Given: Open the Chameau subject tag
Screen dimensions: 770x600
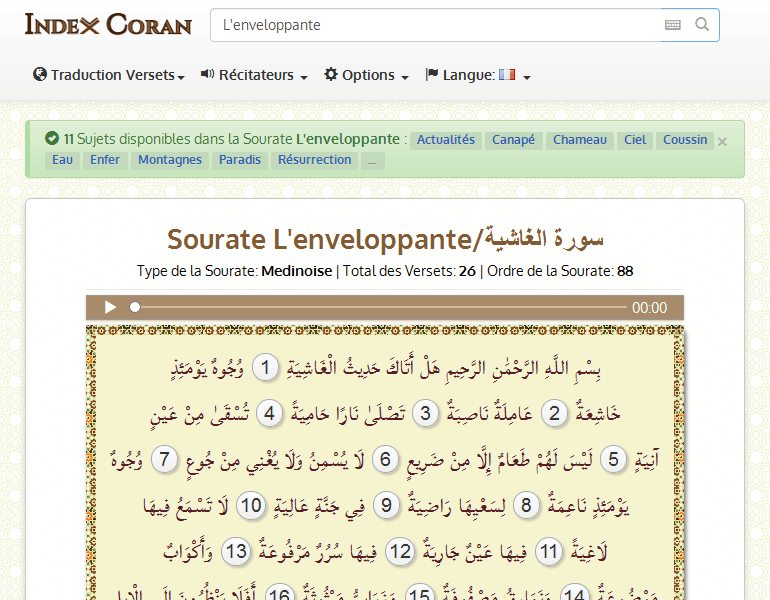Looking at the screenshot, I should (x=580, y=140).
